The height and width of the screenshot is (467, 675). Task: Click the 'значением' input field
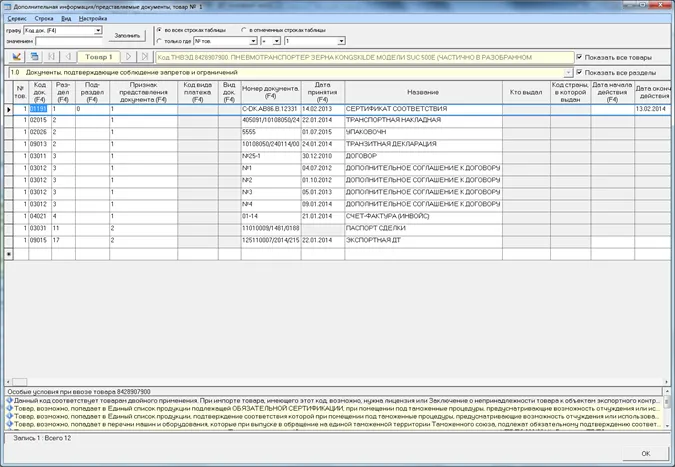tap(69, 41)
